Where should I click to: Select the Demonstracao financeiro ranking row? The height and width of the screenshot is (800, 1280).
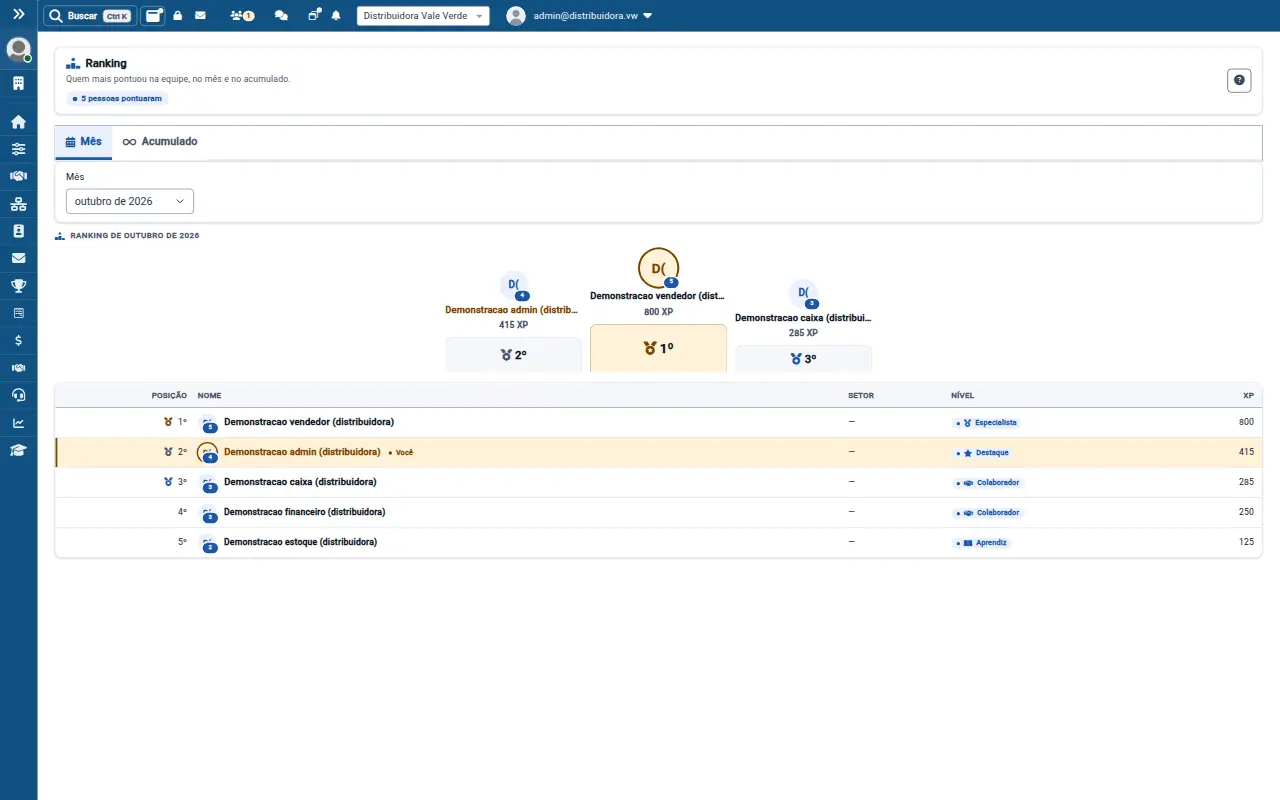point(658,512)
